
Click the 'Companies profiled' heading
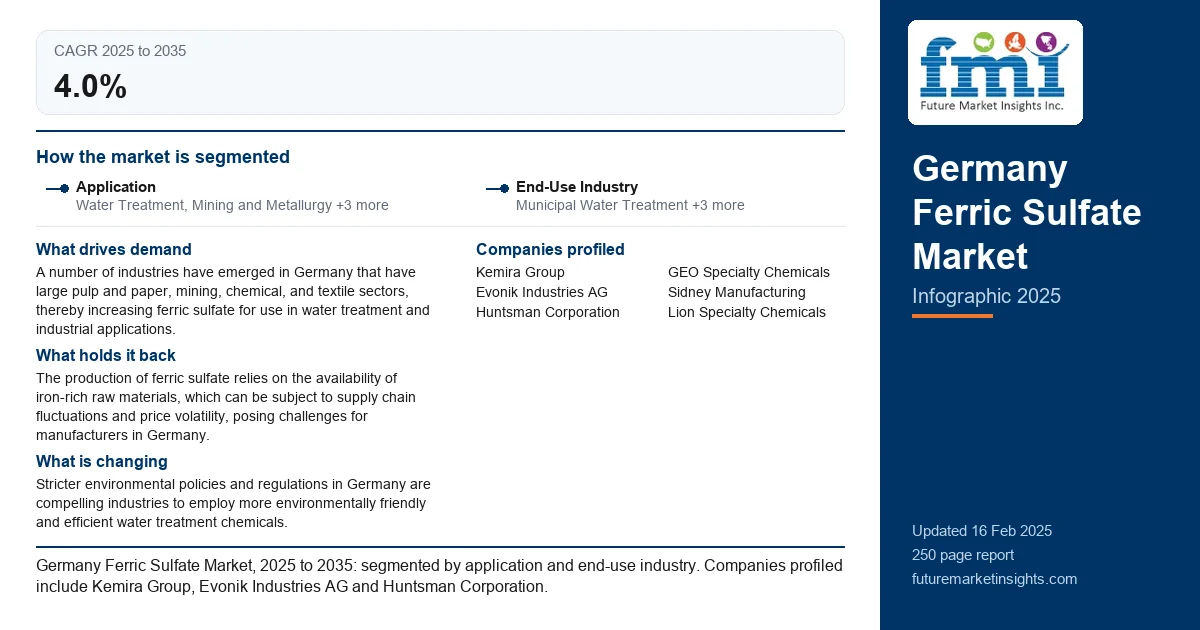550,250
